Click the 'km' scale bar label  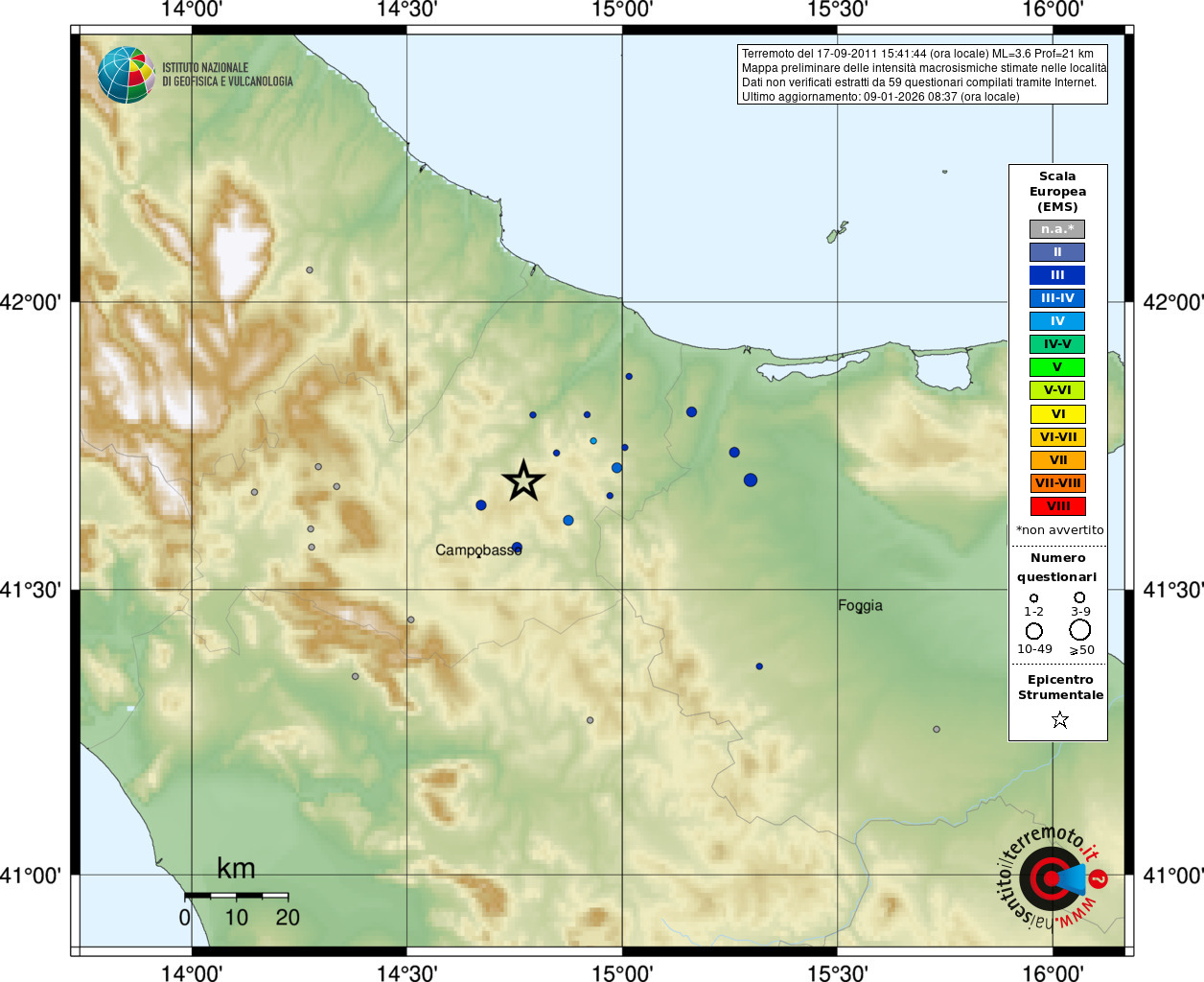click(236, 869)
